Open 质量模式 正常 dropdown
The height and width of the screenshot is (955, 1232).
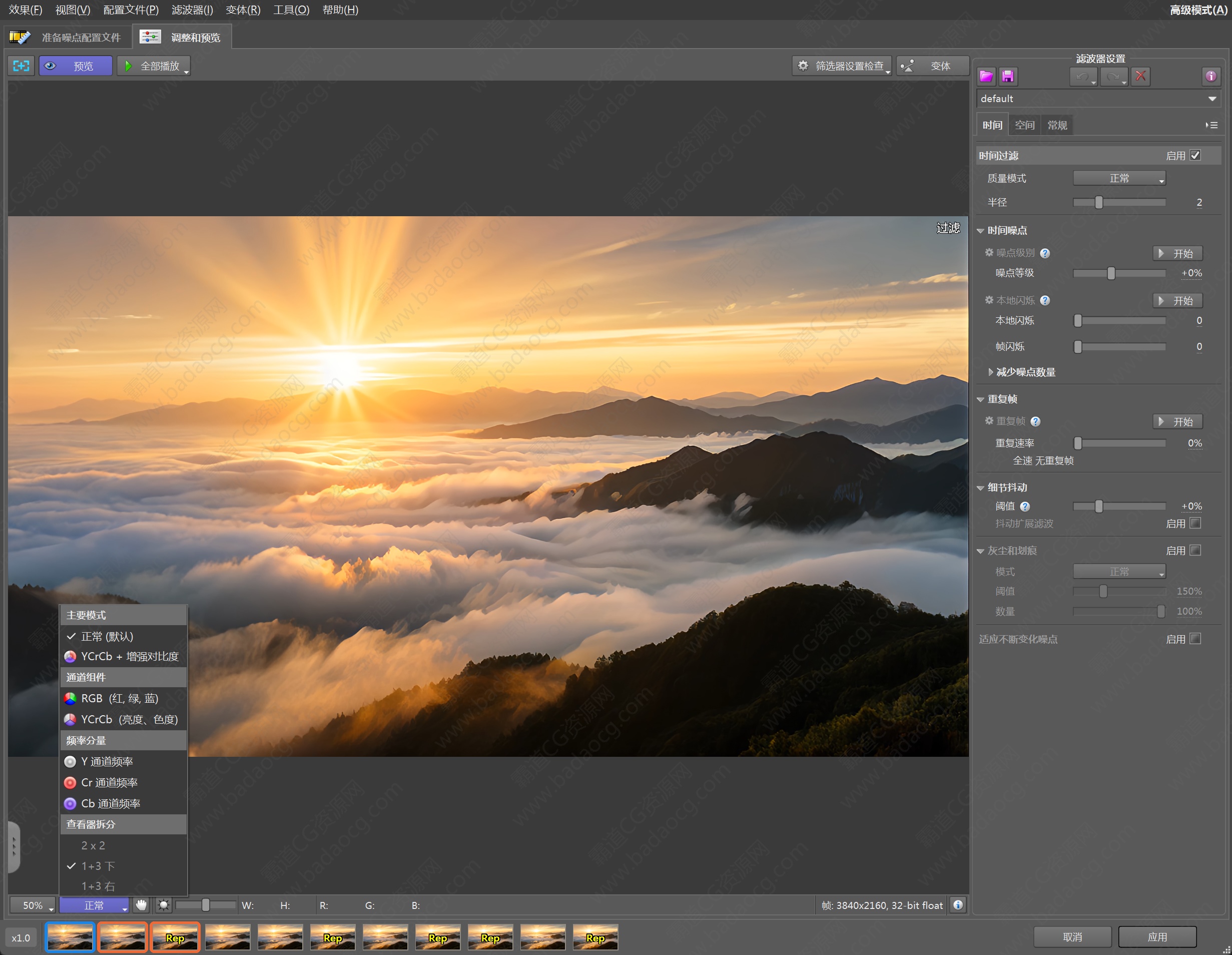[x=1119, y=178]
